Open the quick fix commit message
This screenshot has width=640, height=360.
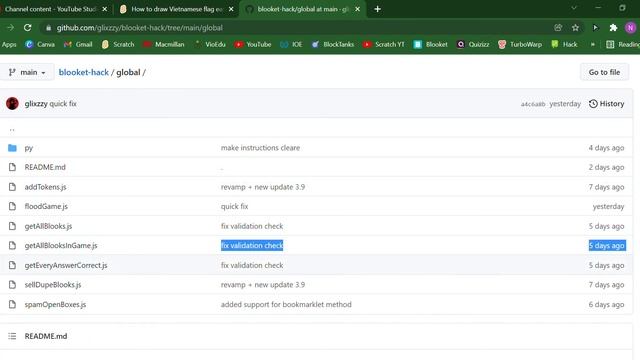tap(63, 104)
